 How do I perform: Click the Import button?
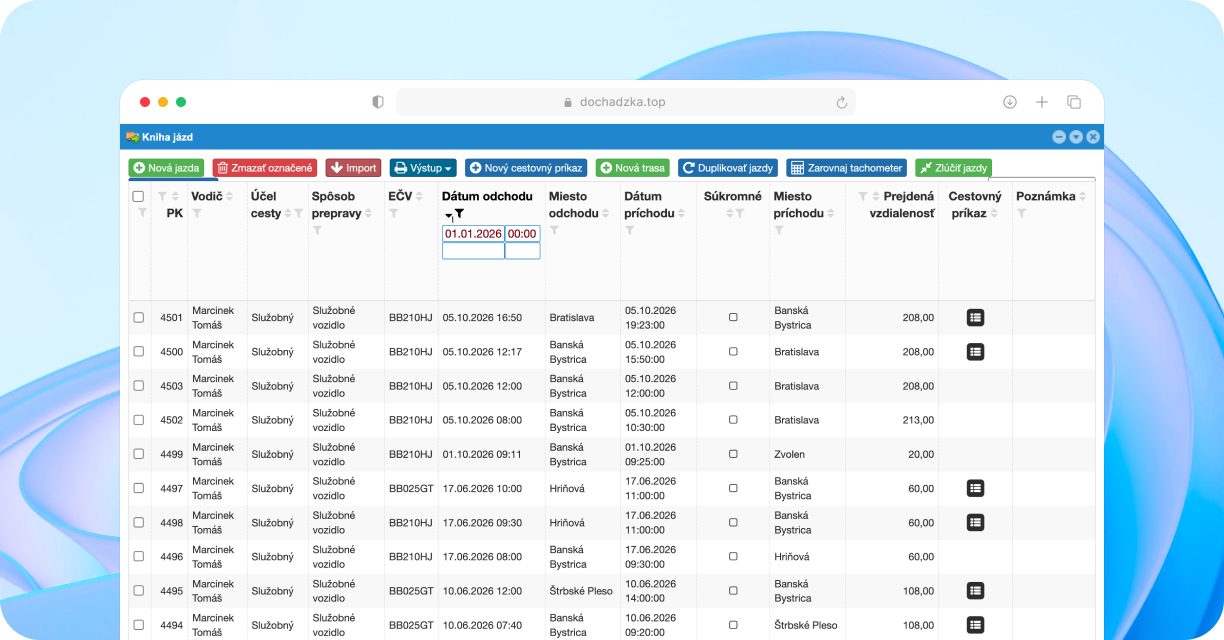[x=353, y=168]
